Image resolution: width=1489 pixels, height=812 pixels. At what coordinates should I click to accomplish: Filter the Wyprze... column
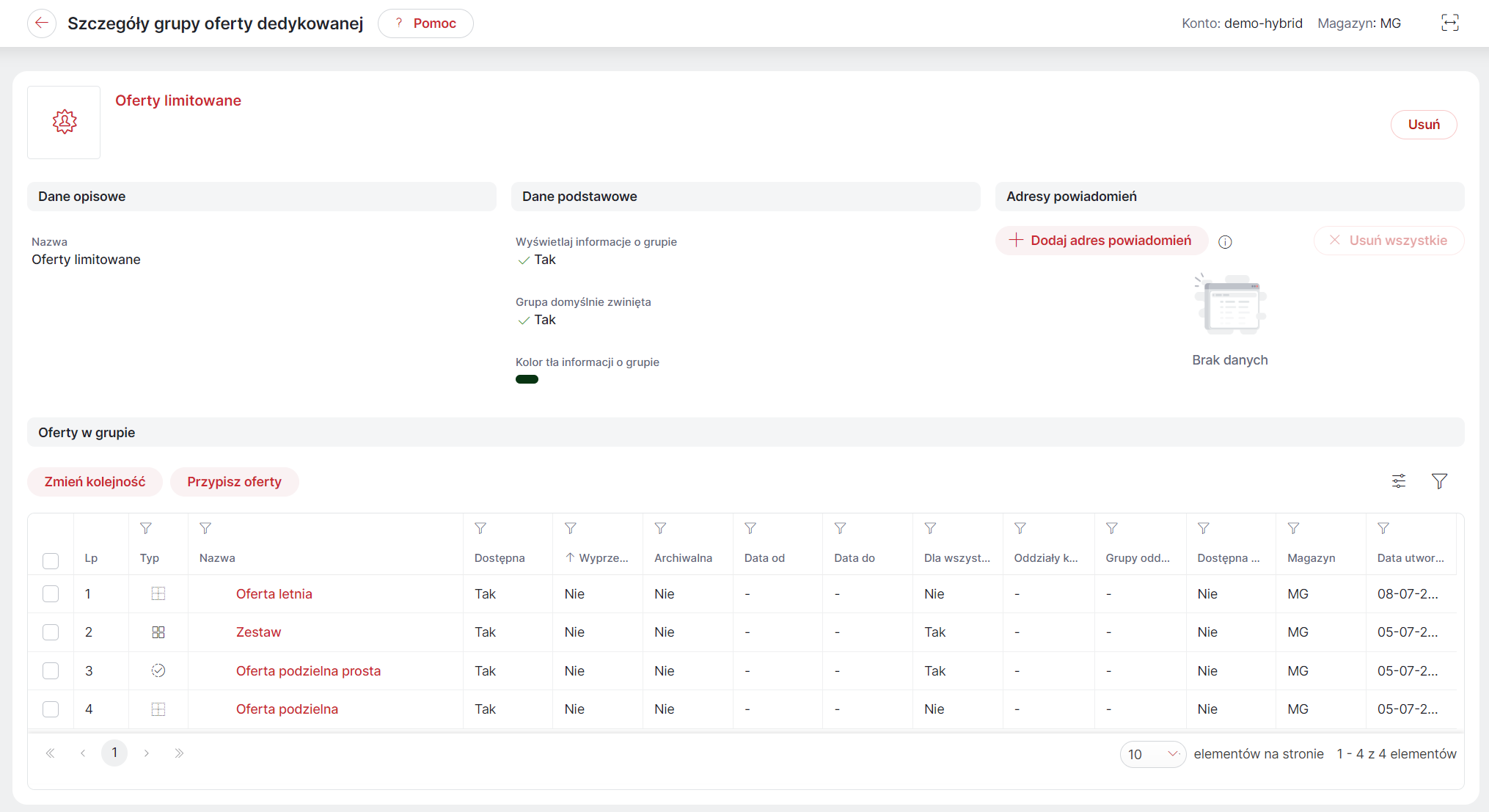[571, 528]
